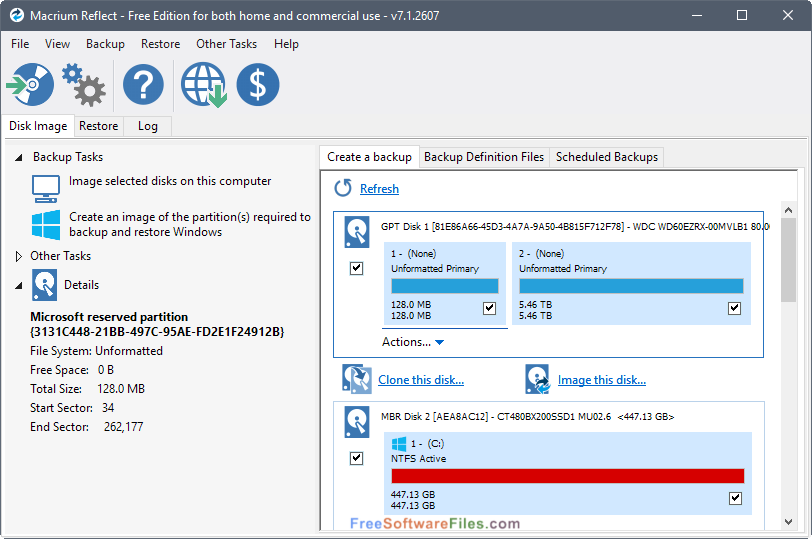This screenshot has height=539, width=812.
Task: Click the Details hard disk icon
Action: [44, 285]
